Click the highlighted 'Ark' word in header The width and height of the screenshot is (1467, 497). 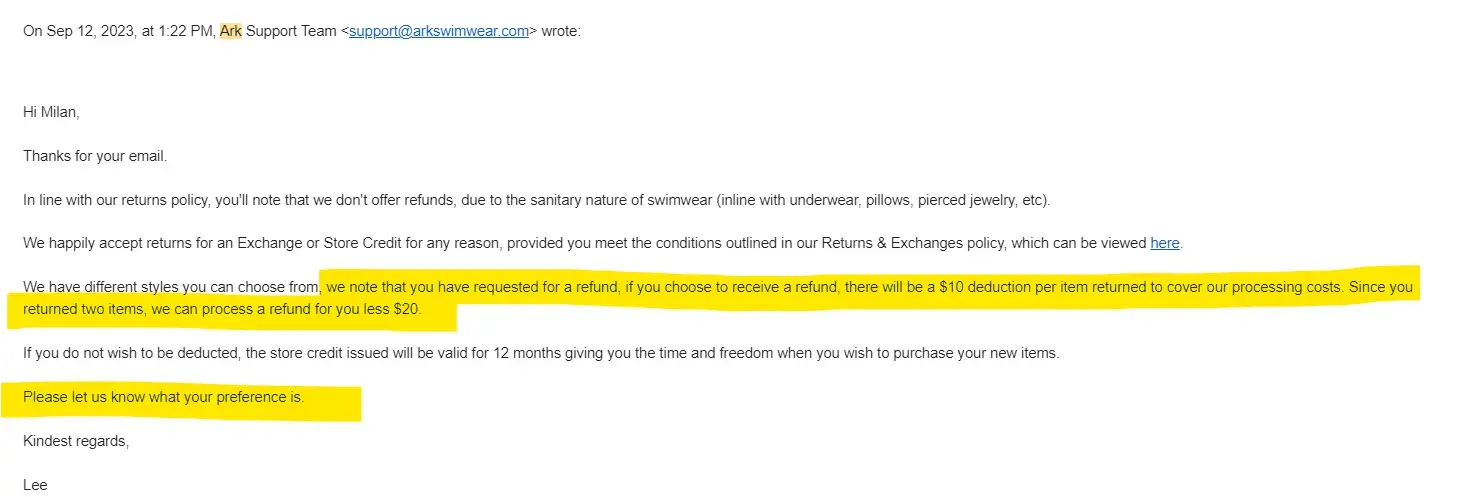point(231,31)
